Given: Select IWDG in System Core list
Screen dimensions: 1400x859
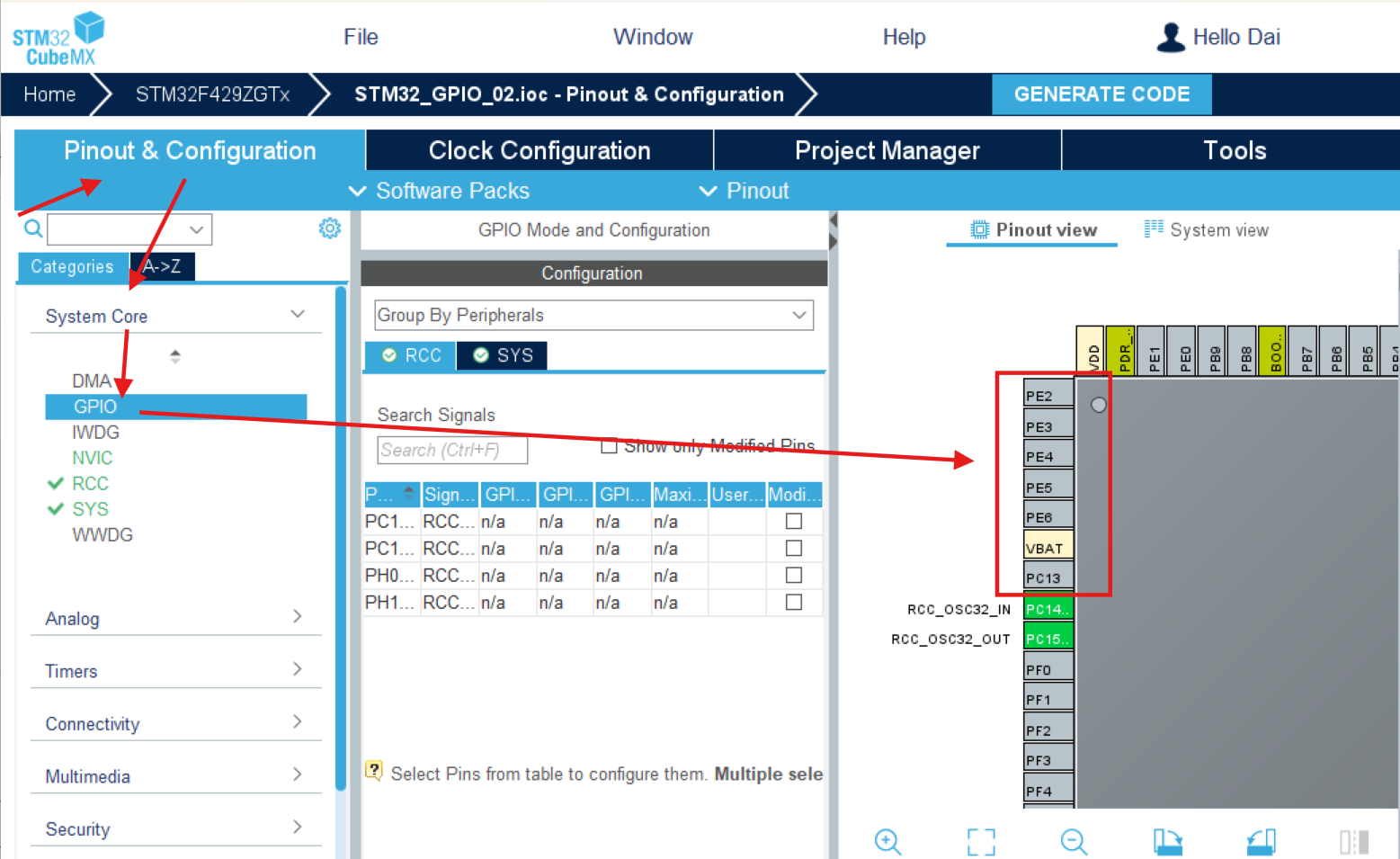Looking at the screenshot, I should tap(95, 432).
